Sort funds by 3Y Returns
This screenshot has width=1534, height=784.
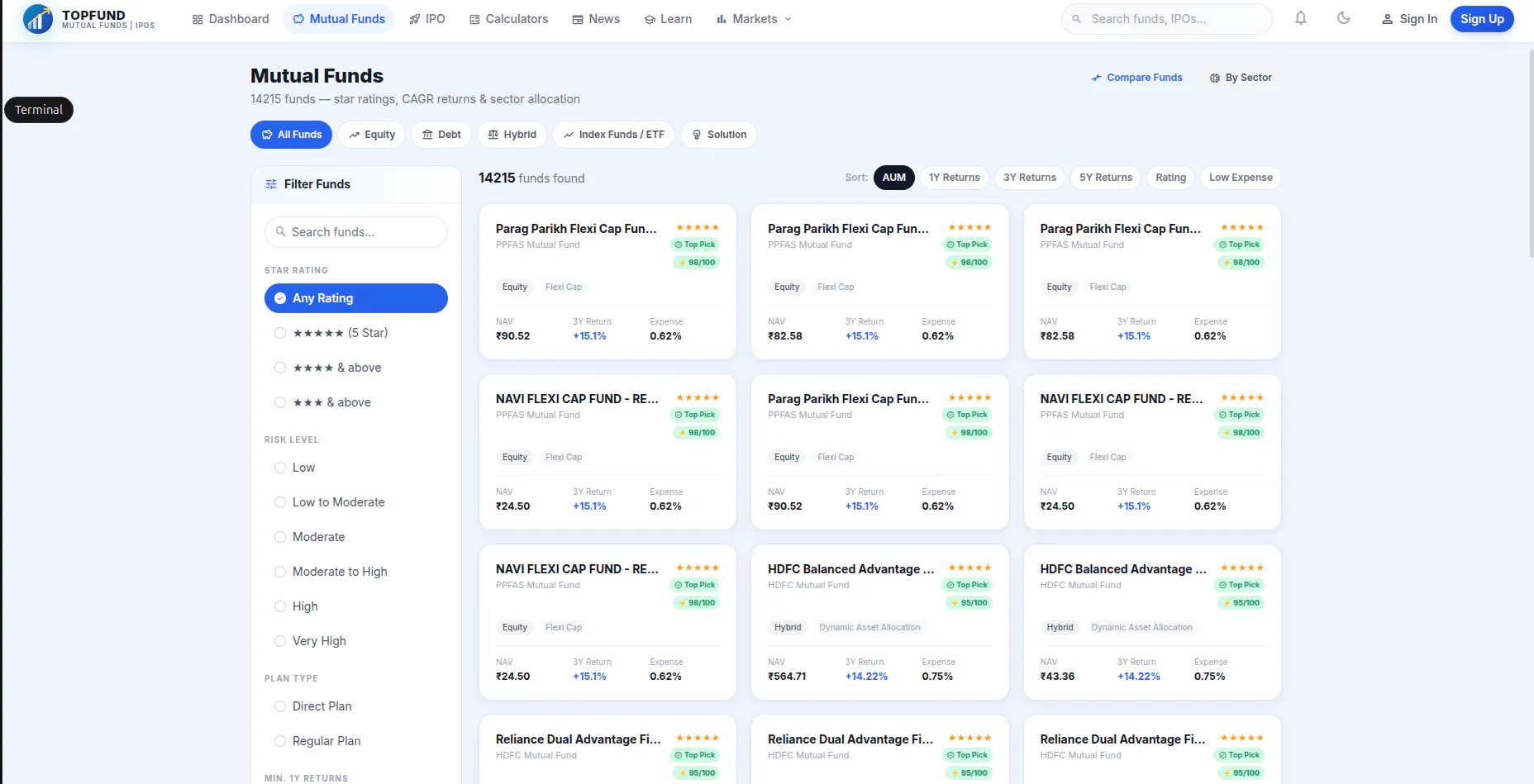point(1030,178)
